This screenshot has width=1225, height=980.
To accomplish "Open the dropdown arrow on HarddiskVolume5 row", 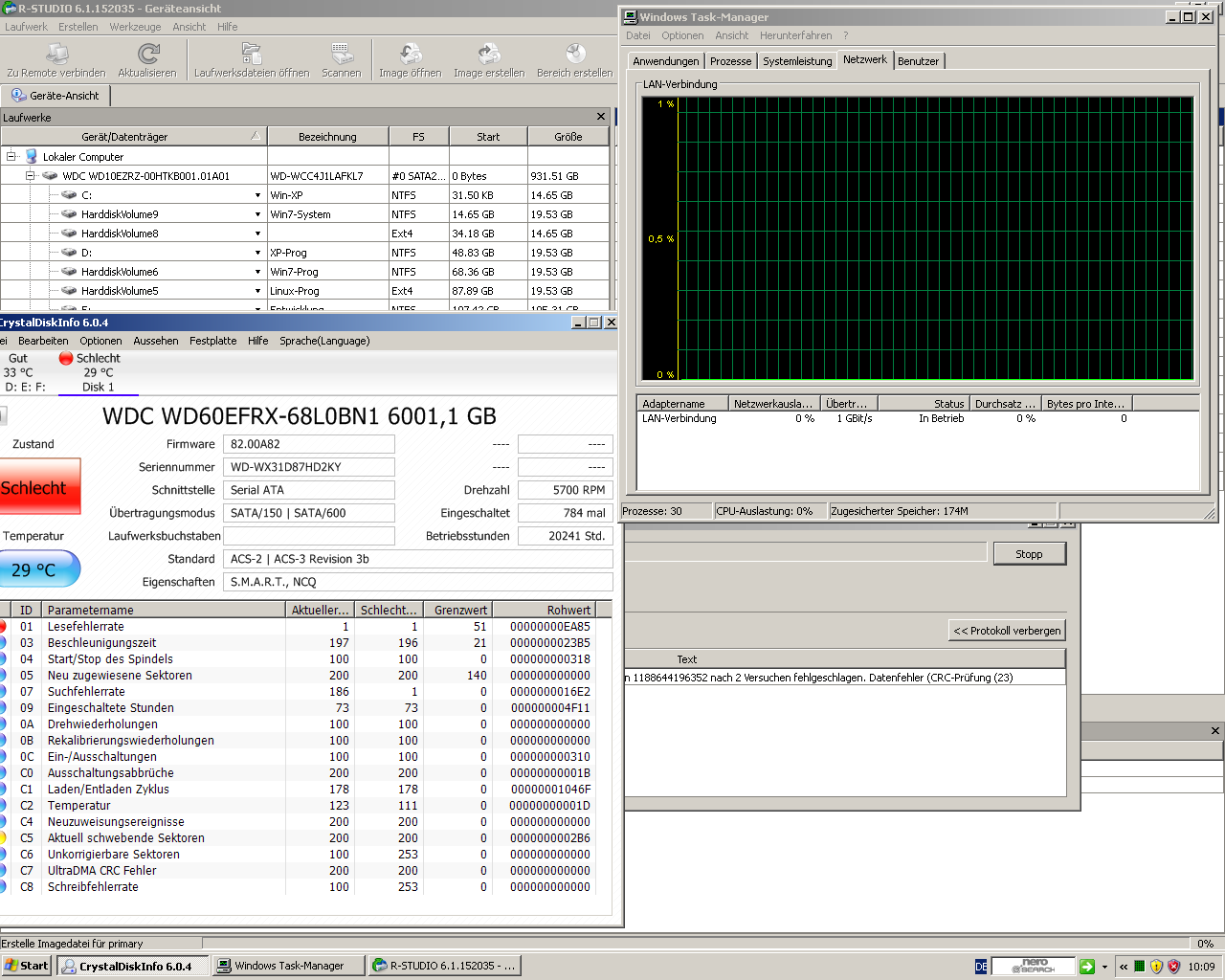I will point(257,291).
